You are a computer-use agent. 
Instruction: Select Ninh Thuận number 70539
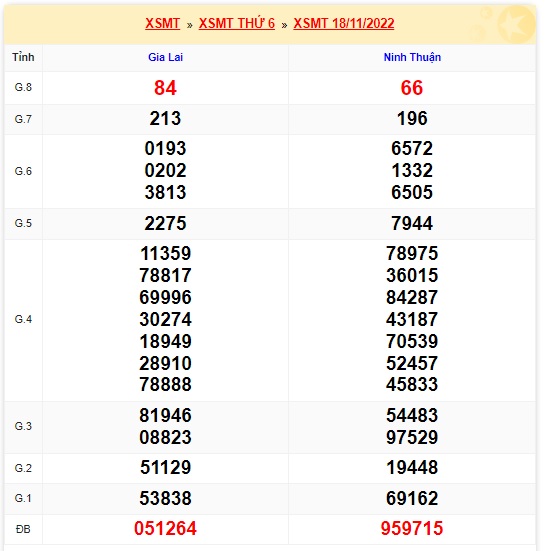pyautogui.click(x=412, y=341)
